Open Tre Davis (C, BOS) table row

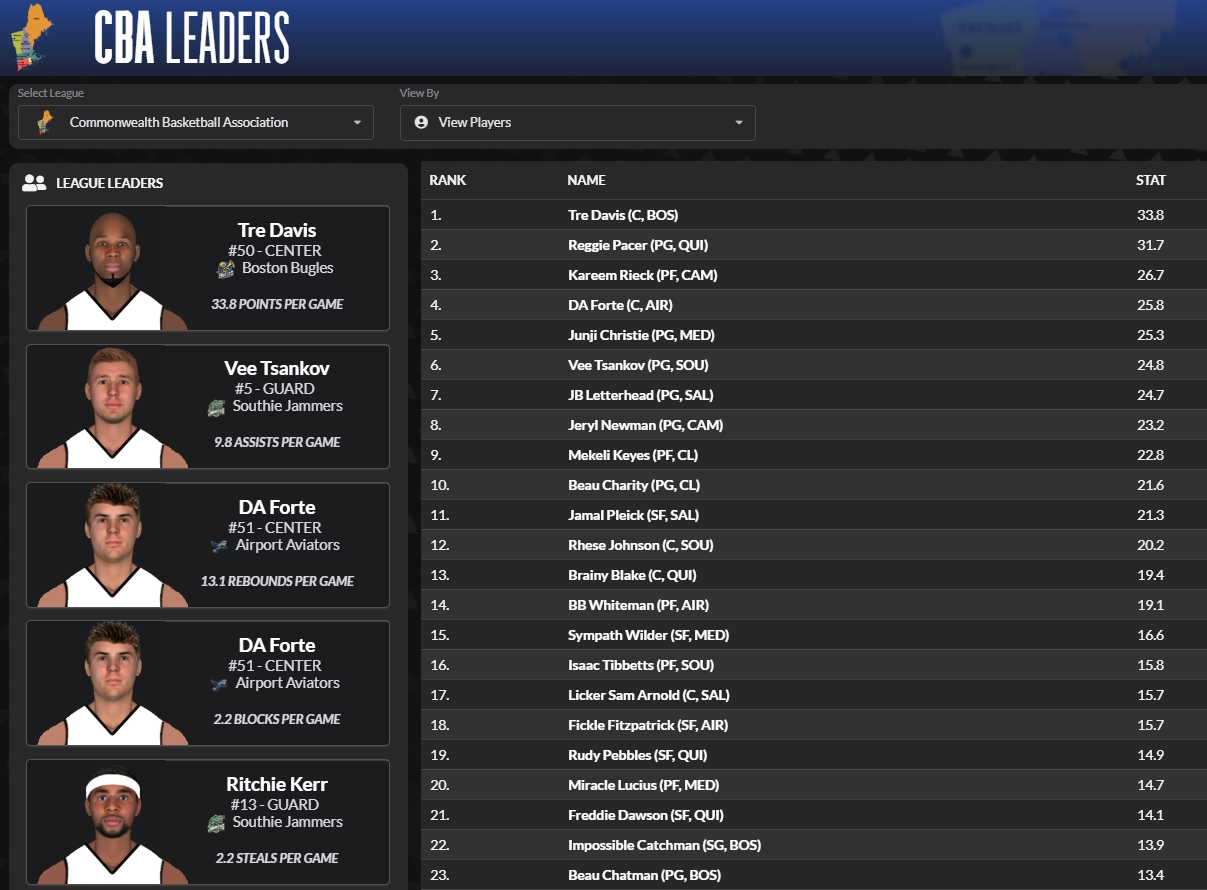814,215
